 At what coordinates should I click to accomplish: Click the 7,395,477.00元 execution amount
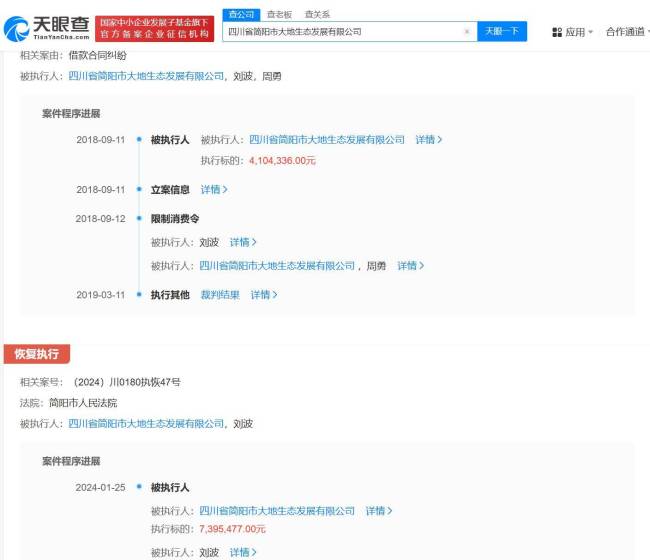pyautogui.click(x=233, y=529)
